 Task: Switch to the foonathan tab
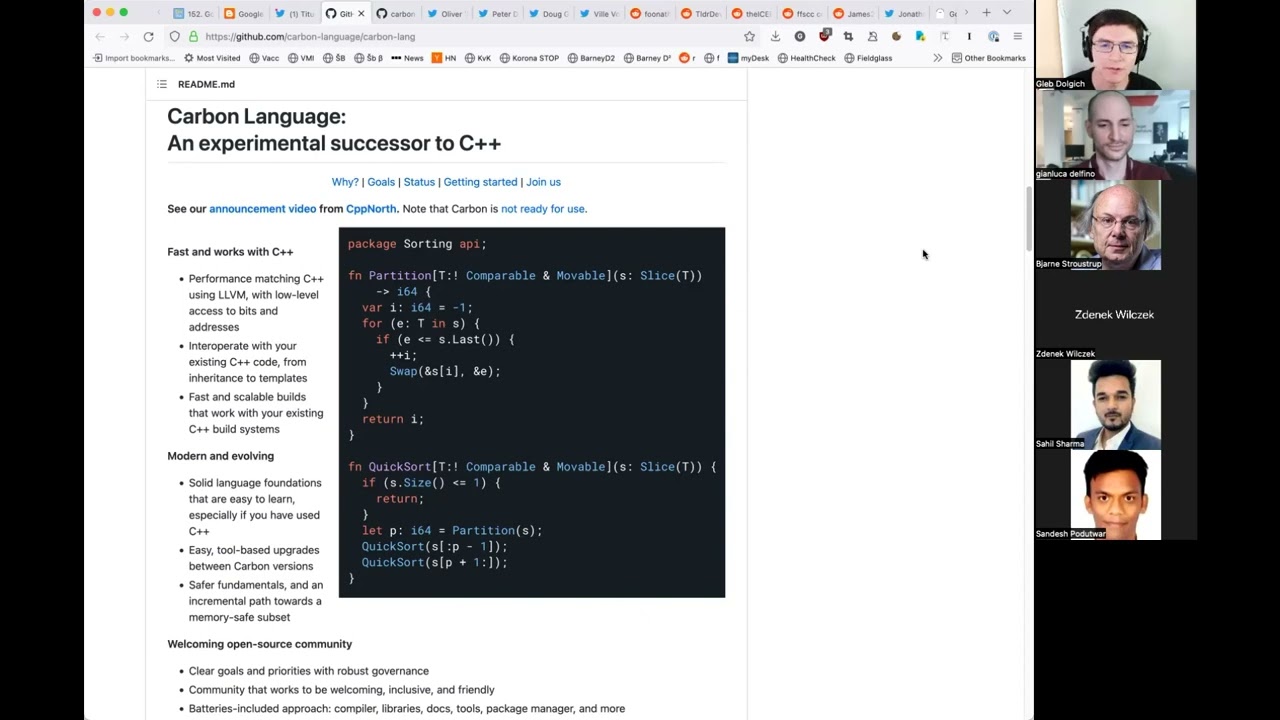650,13
